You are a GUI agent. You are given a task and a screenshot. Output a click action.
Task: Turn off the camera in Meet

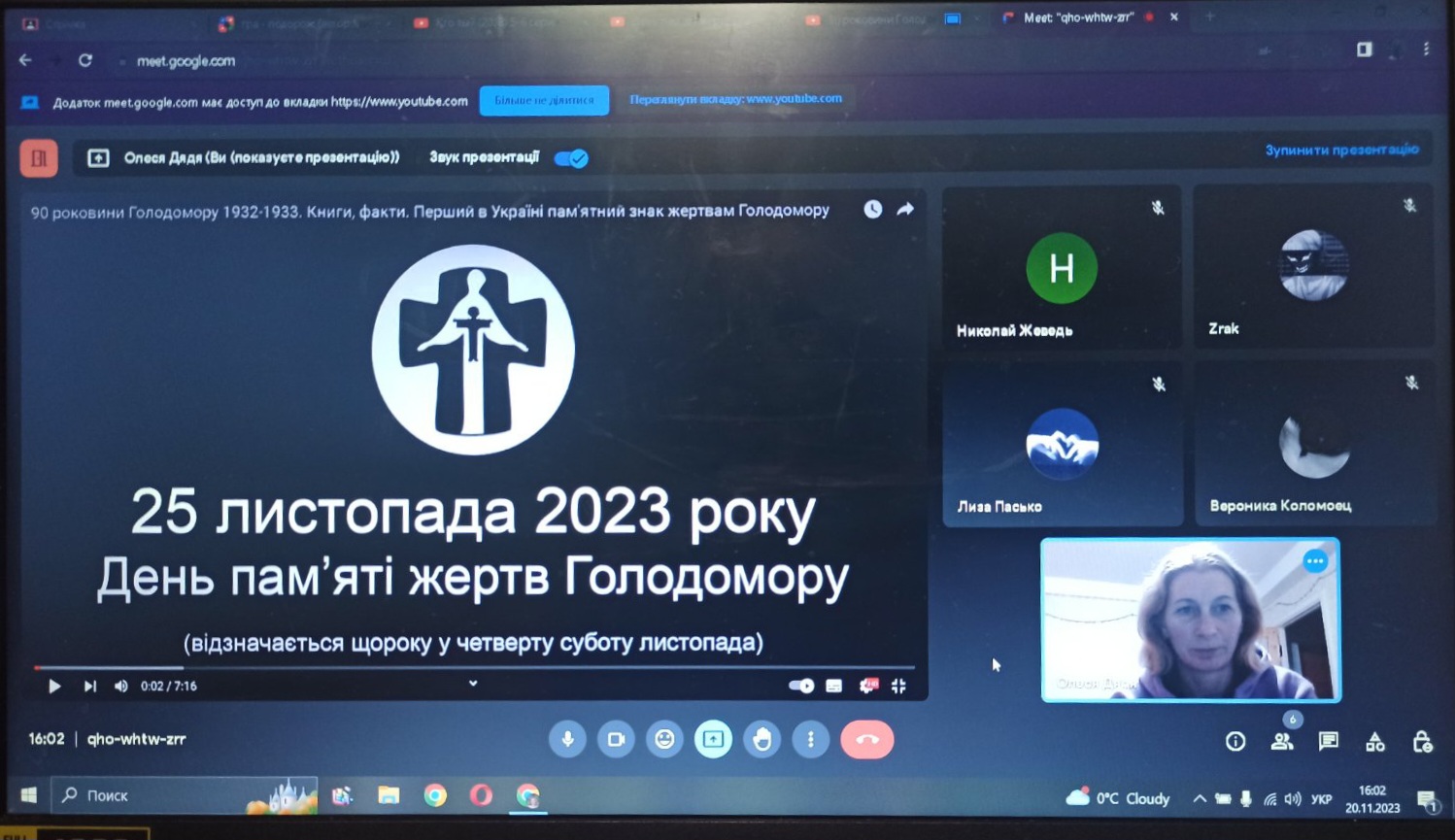pyautogui.click(x=616, y=740)
